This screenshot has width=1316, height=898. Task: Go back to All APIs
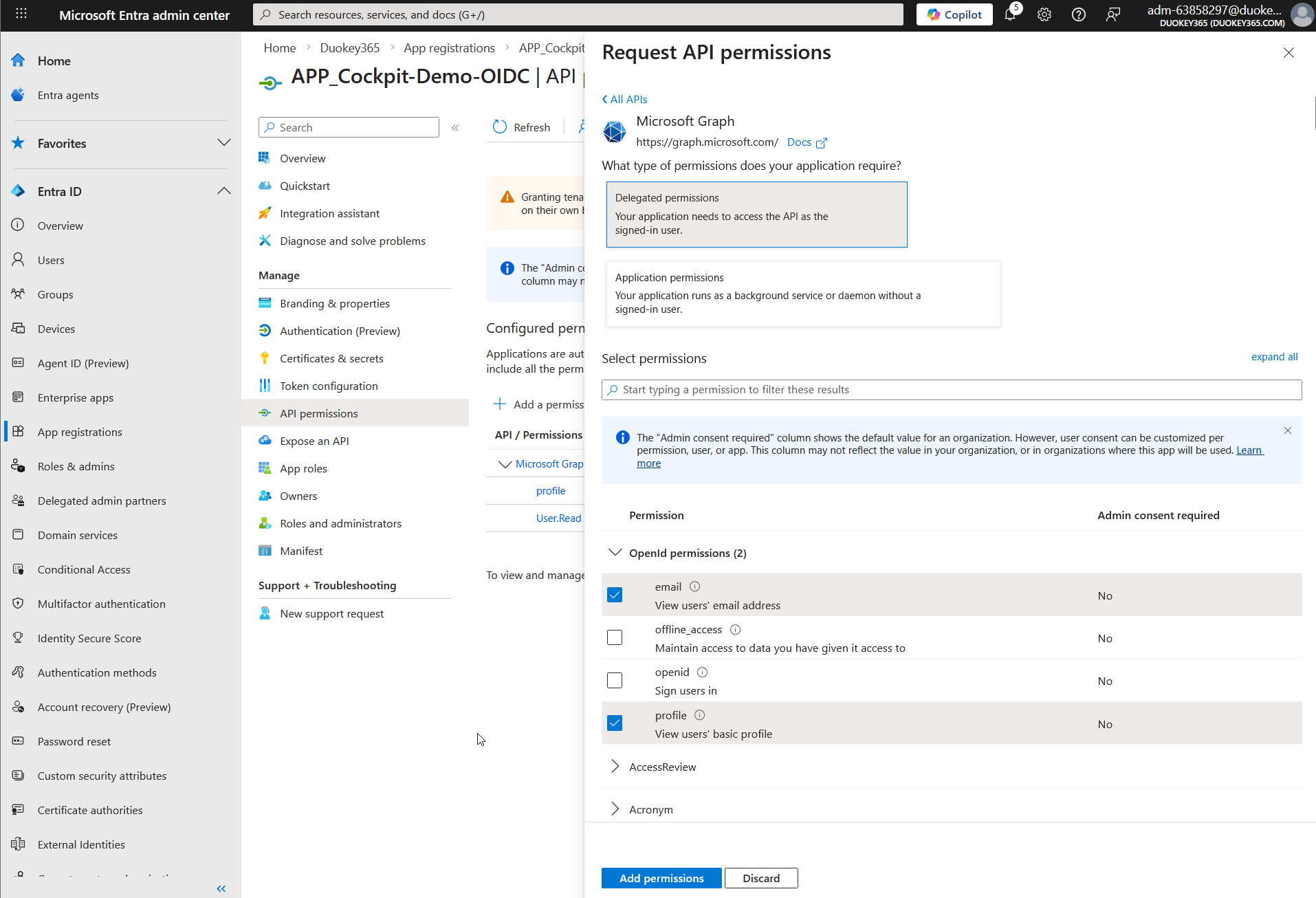click(624, 99)
